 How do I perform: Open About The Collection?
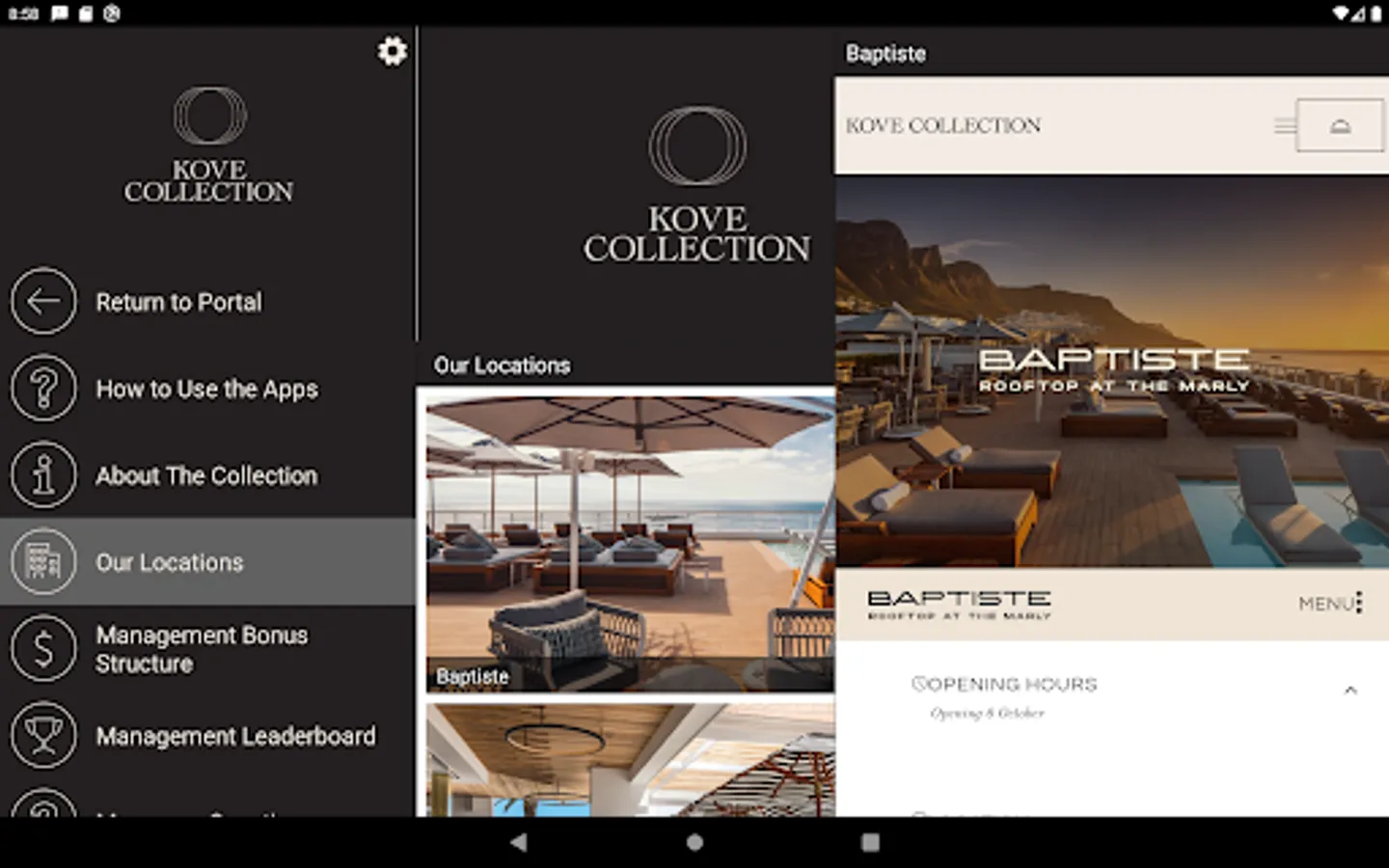point(207,475)
